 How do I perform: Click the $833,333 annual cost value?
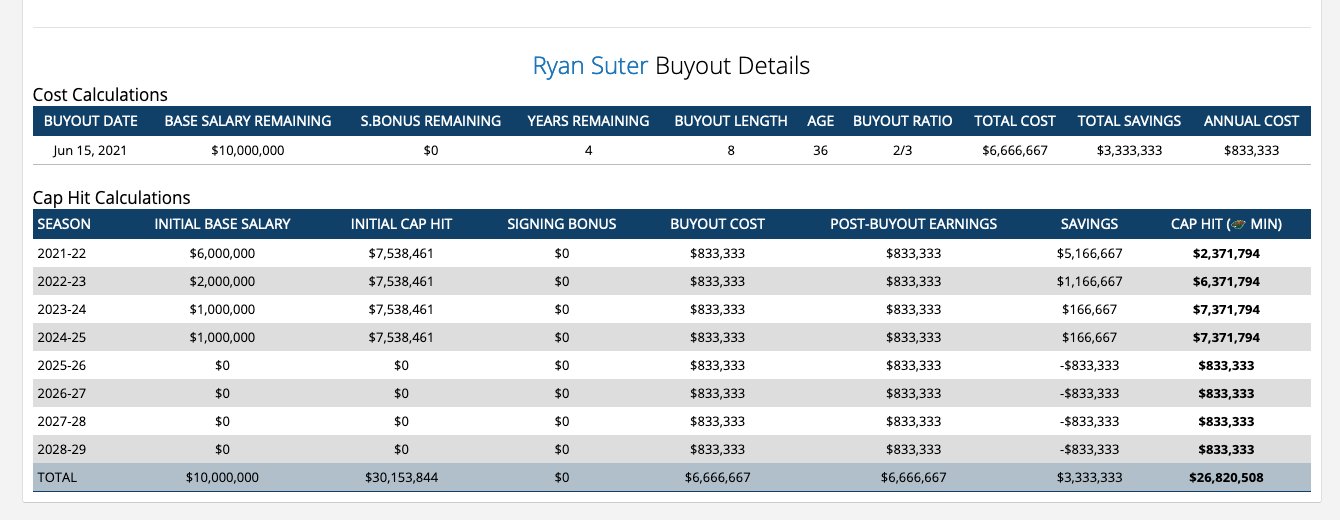click(x=1251, y=151)
